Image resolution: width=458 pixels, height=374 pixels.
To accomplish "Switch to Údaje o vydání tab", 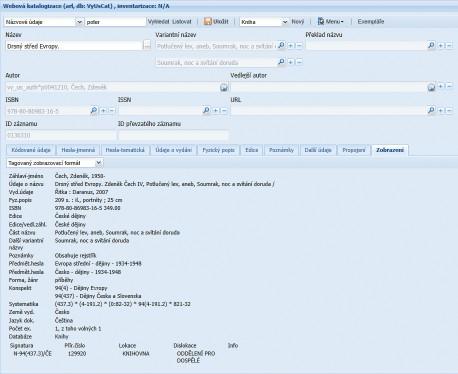I will (x=174, y=150).
